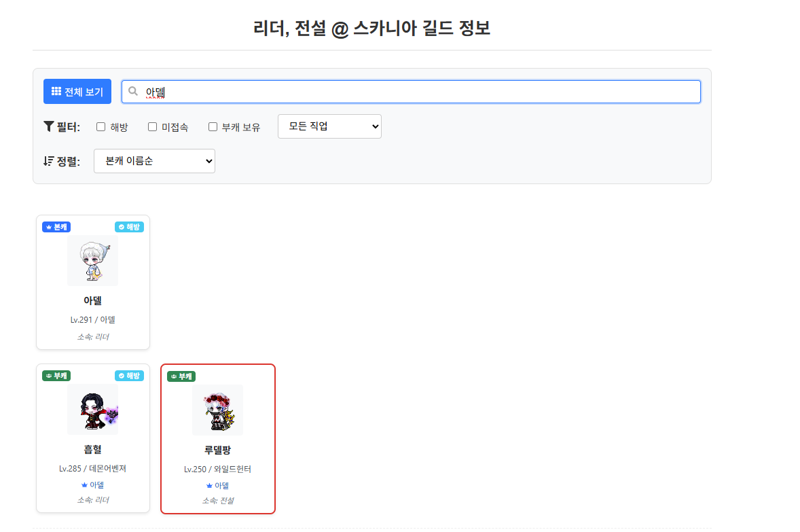The width and height of the screenshot is (800, 532).
Task: Click the grid icon in 전체 보기 button
Action: point(56,91)
